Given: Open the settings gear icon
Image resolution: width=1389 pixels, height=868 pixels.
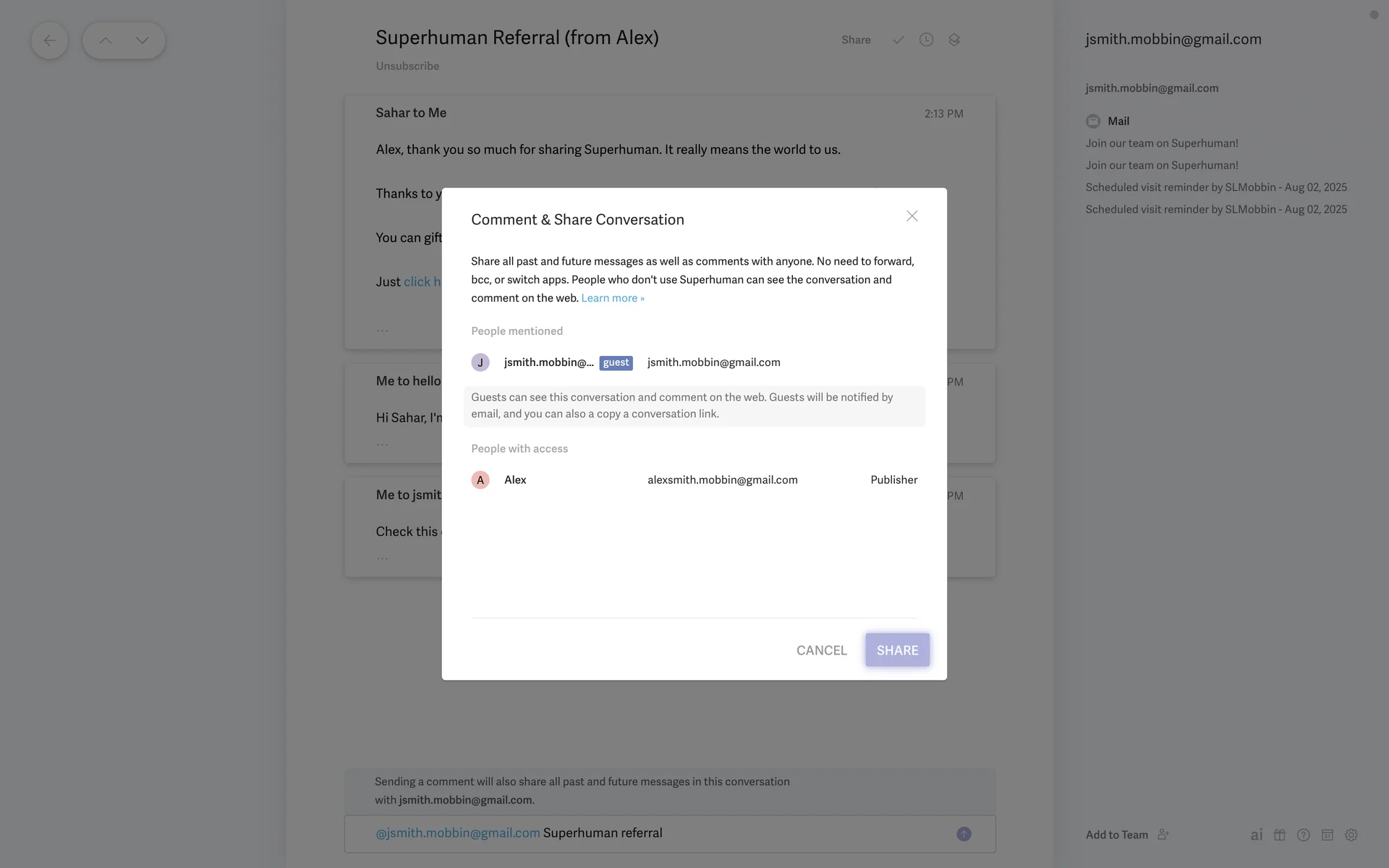Looking at the screenshot, I should point(1351,835).
